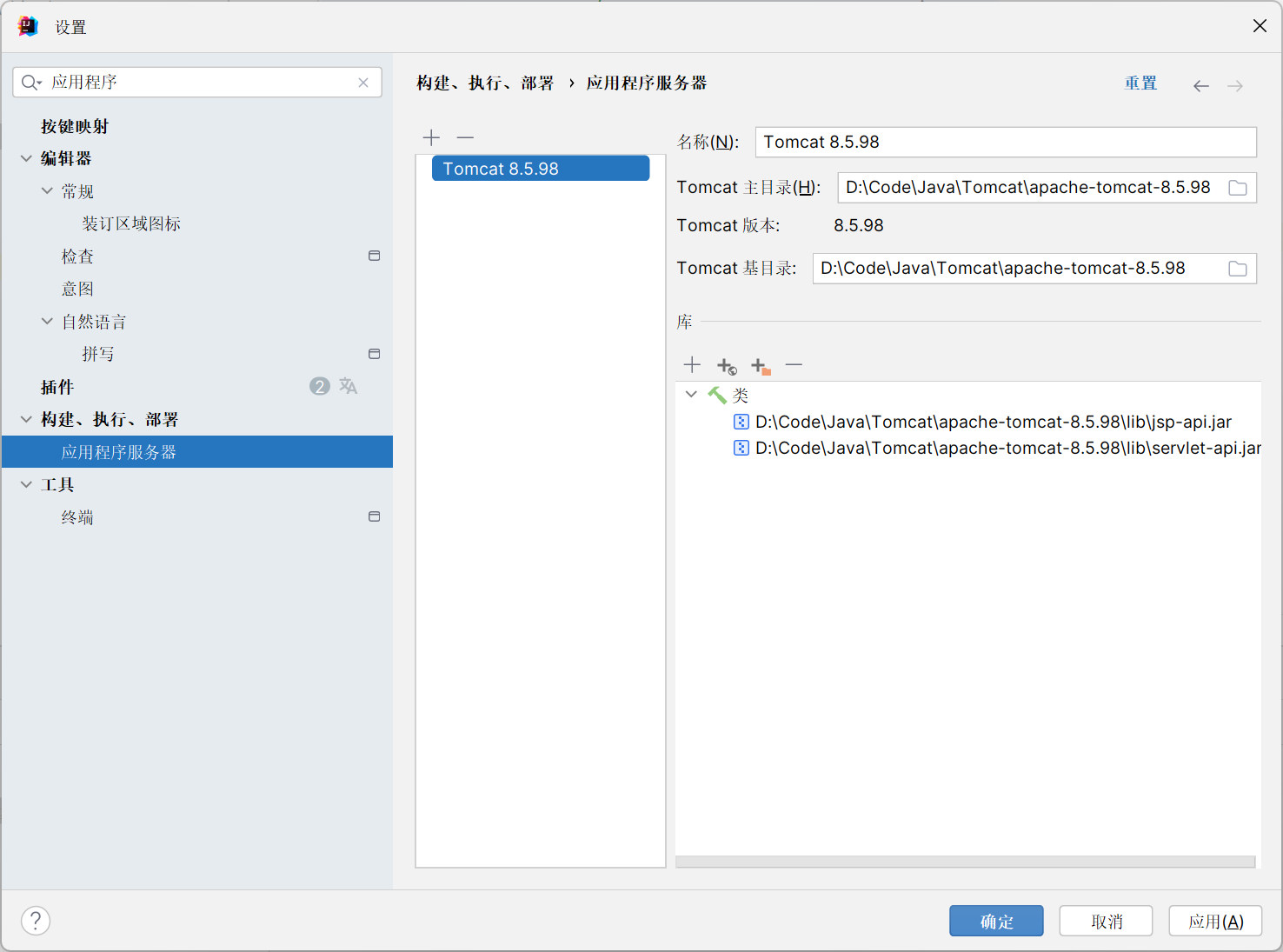Click the IntelliJ IDEA logo icon
This screenshot has width=1283, height=952.
point(28,26)
